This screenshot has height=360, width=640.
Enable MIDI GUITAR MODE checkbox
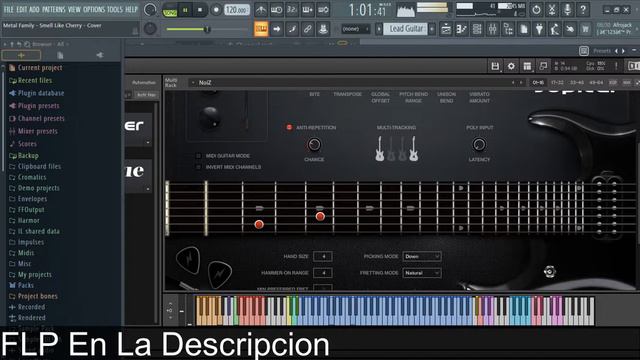[198, 156]
